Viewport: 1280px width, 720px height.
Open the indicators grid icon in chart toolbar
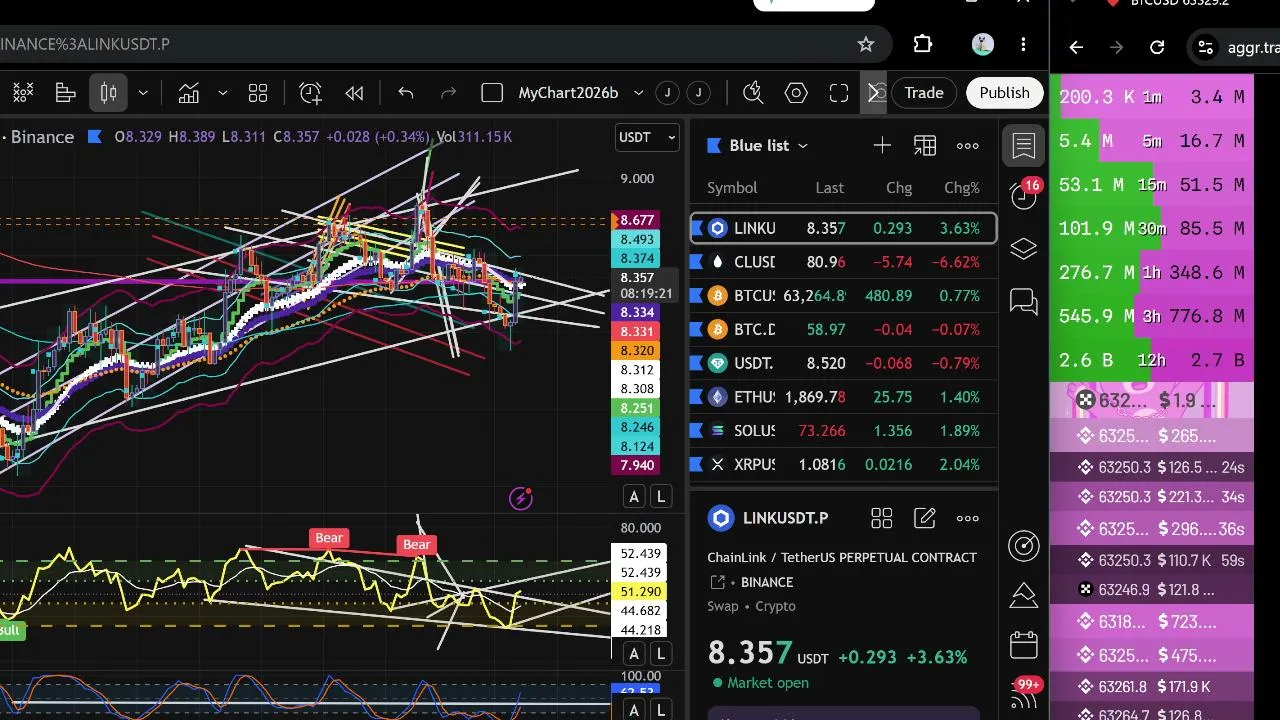[x=23, y=93]
